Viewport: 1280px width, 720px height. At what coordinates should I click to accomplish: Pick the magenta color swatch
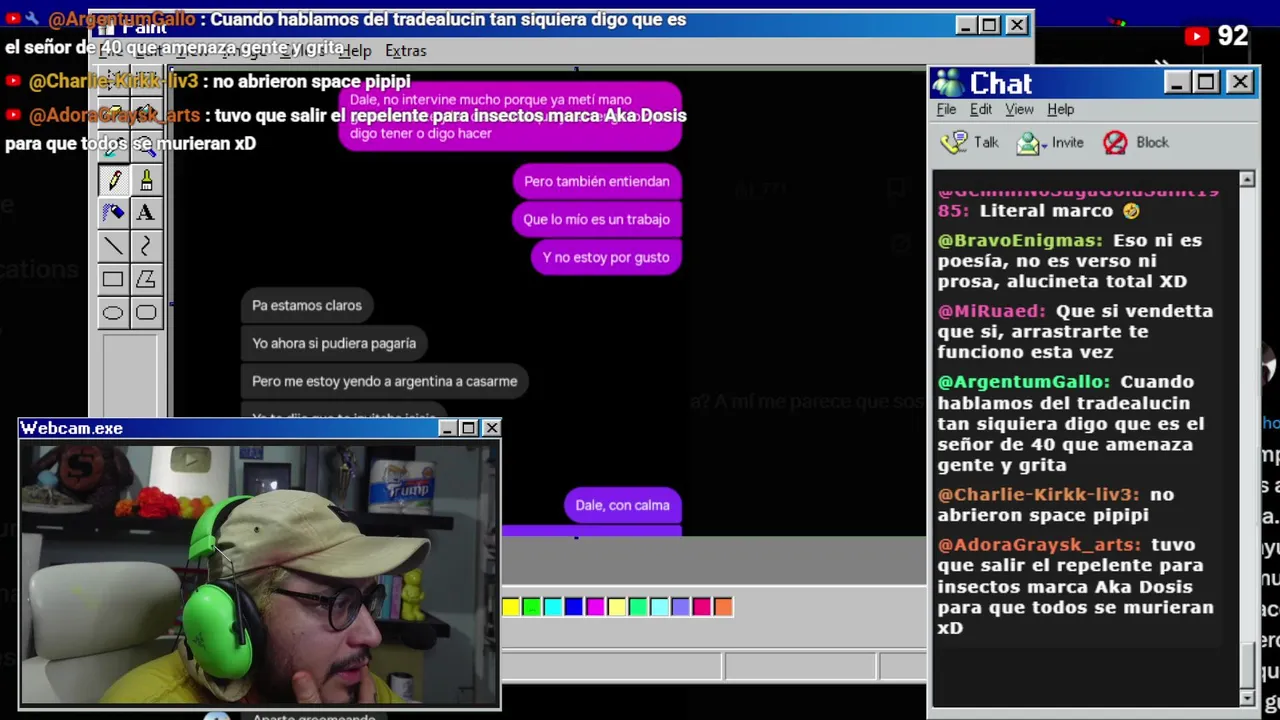595,606
